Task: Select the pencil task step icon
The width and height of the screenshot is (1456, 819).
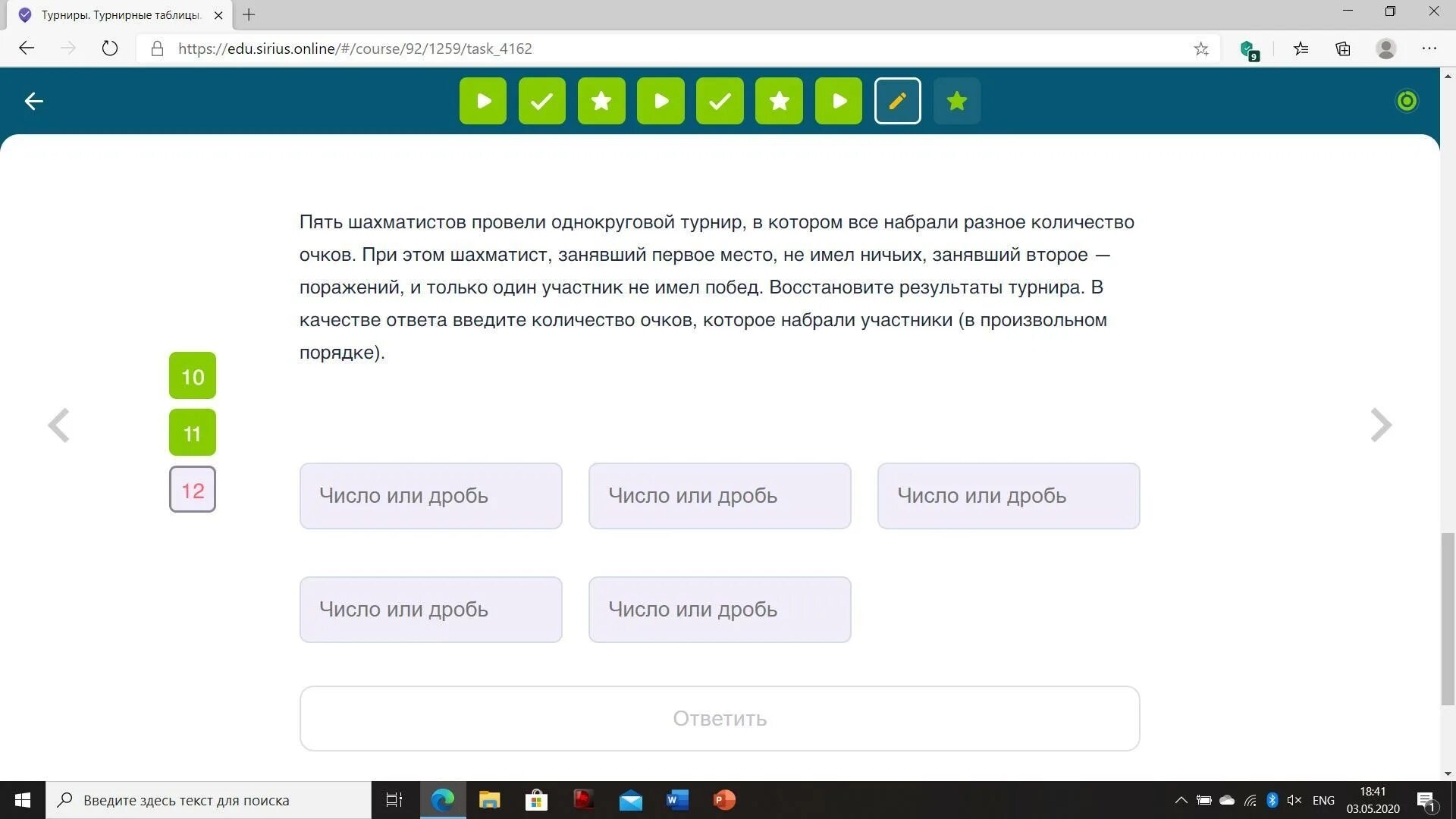Action: [x=897, y=101]
